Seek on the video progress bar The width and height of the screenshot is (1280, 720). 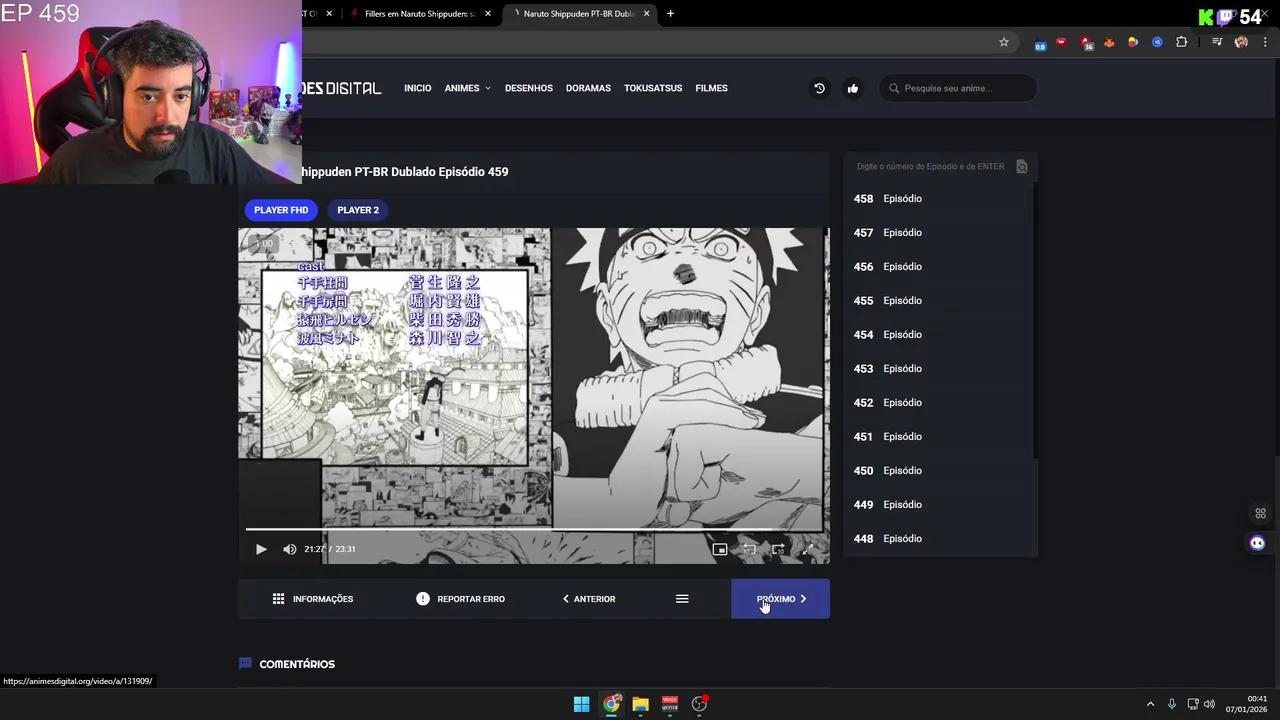pyautogui.click(x=533, y=529)
